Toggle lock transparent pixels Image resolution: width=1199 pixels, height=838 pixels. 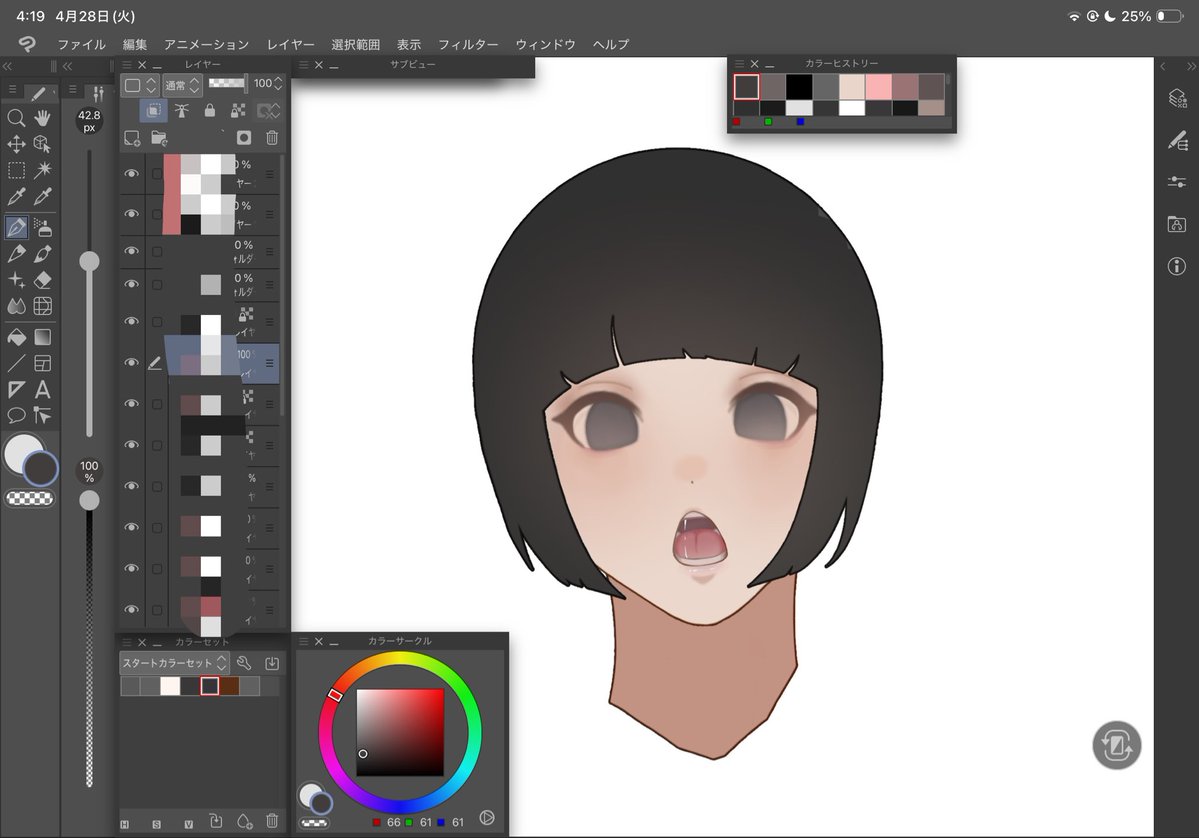point(239,111)
